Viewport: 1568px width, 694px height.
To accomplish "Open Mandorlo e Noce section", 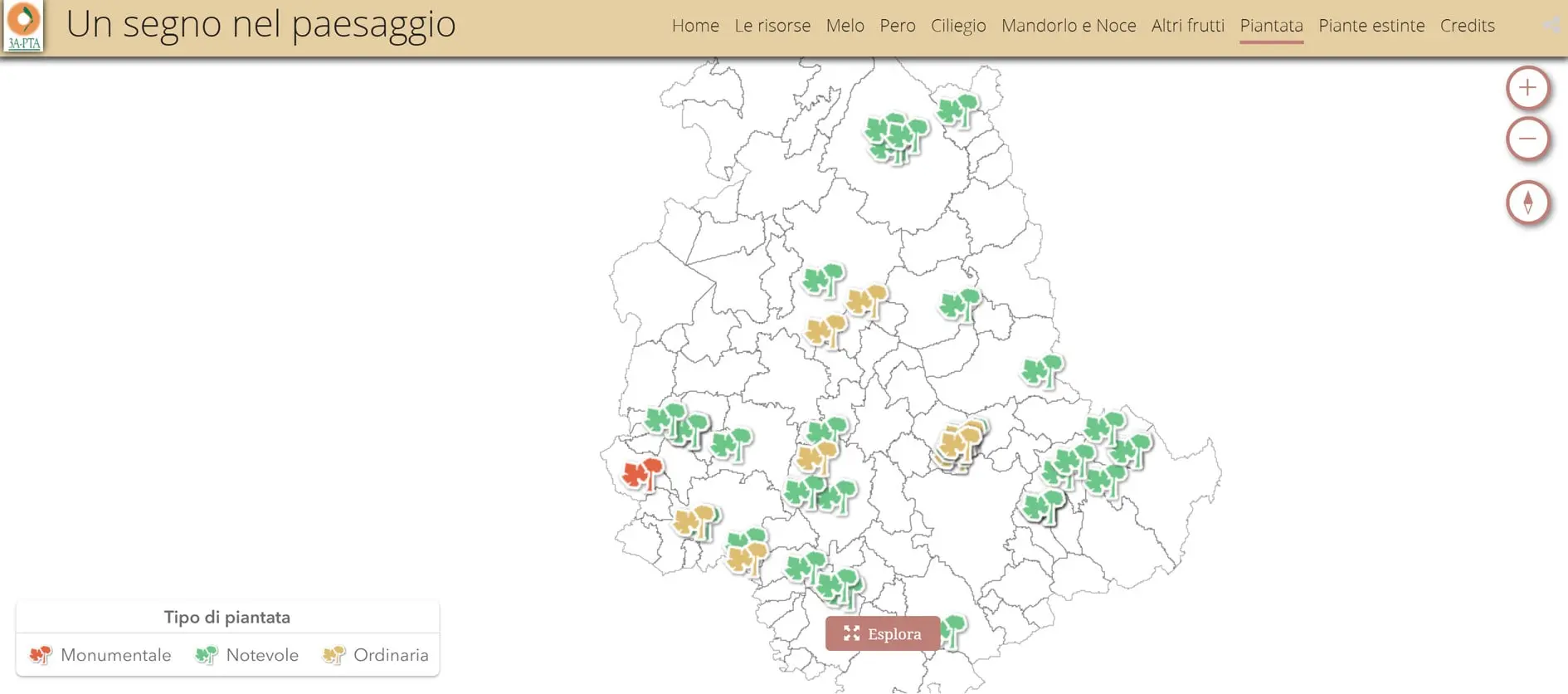I will 1069,26.
